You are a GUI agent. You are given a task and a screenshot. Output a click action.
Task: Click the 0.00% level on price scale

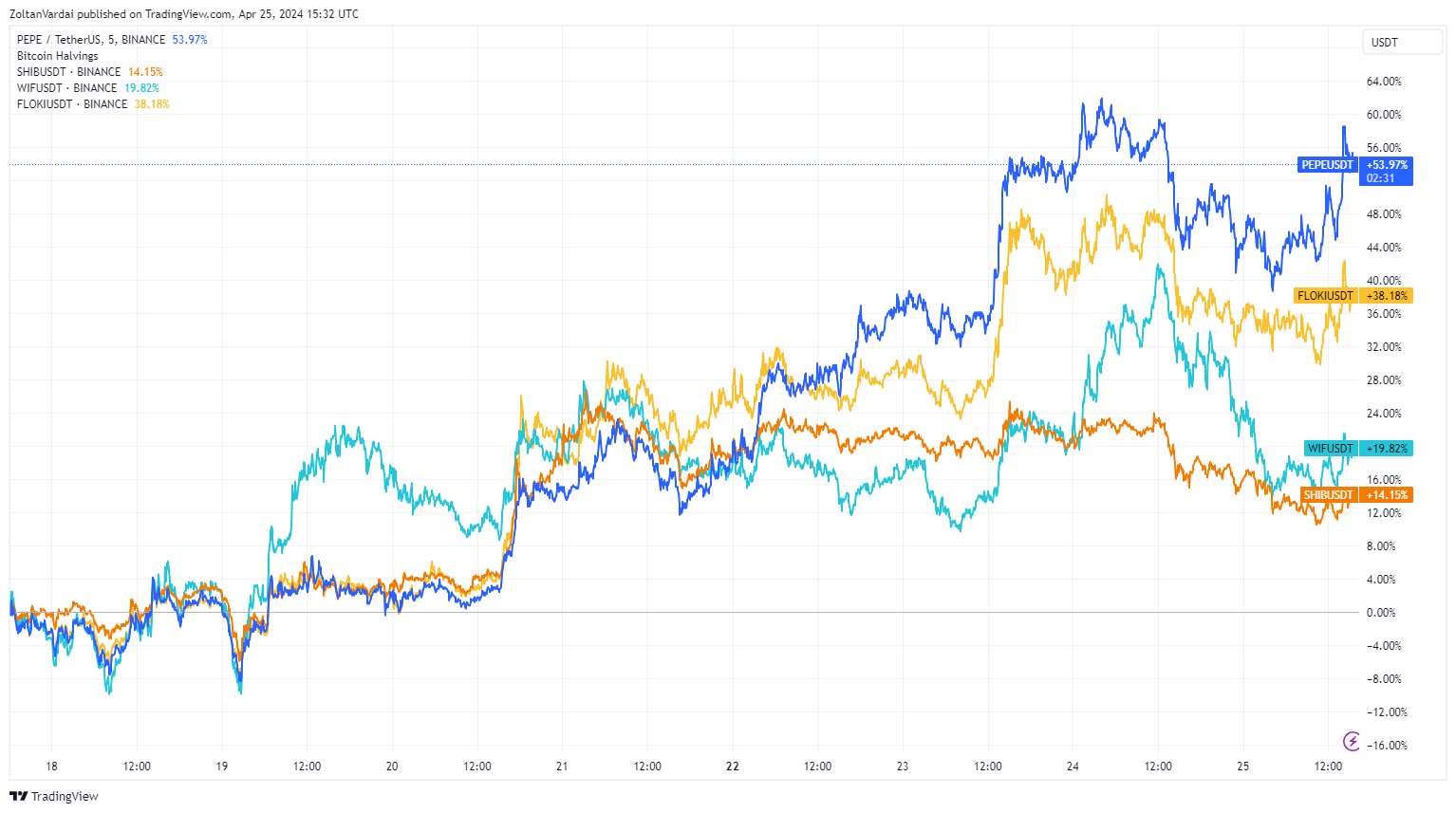point(1381,613)
